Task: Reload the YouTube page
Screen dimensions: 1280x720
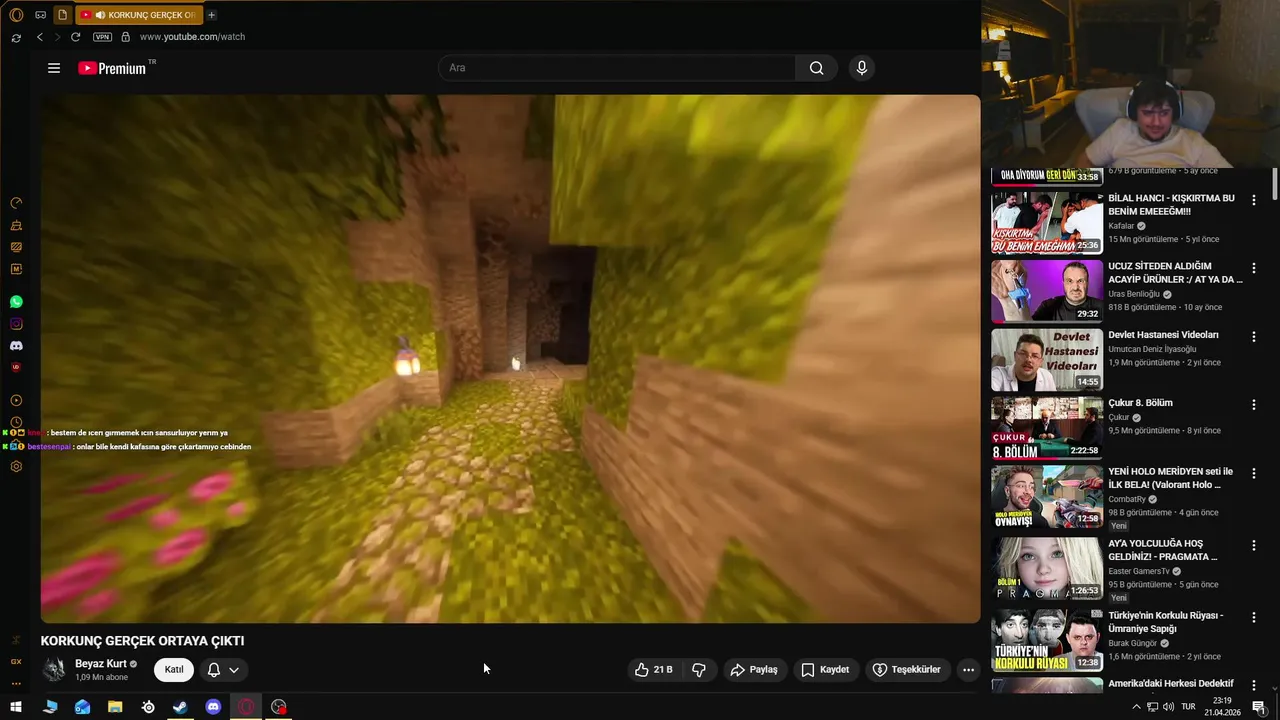Action: [75, 37]
